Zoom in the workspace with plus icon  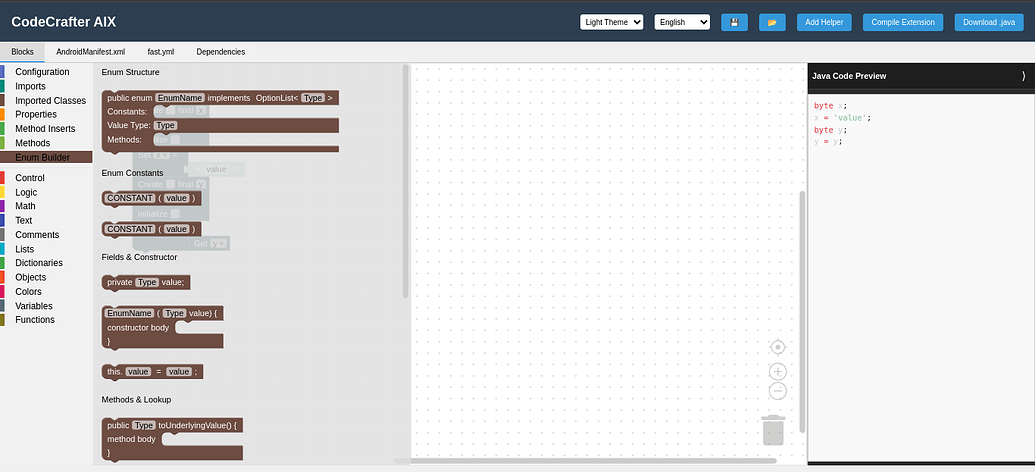(x=778, y=372)
